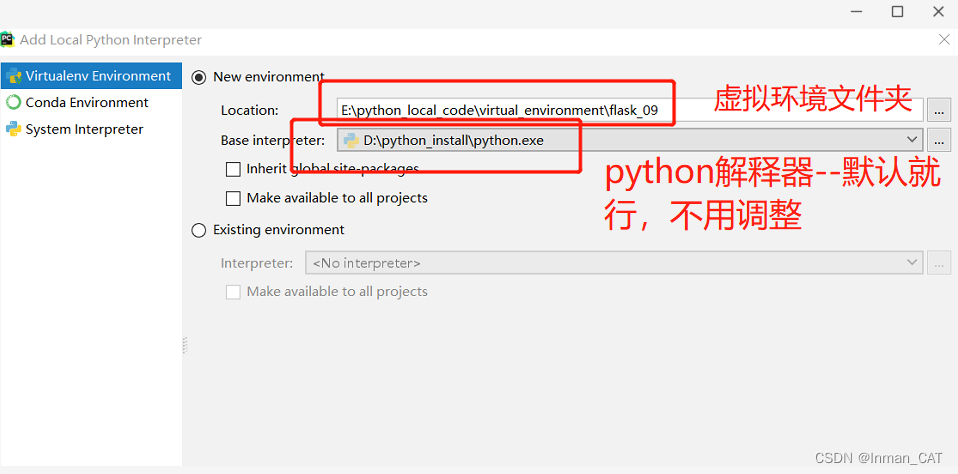This screenshot has height=474, width=958.
Task: Browse for Base interpreter with ellipsis button
Action: click(x=939, y=140)
